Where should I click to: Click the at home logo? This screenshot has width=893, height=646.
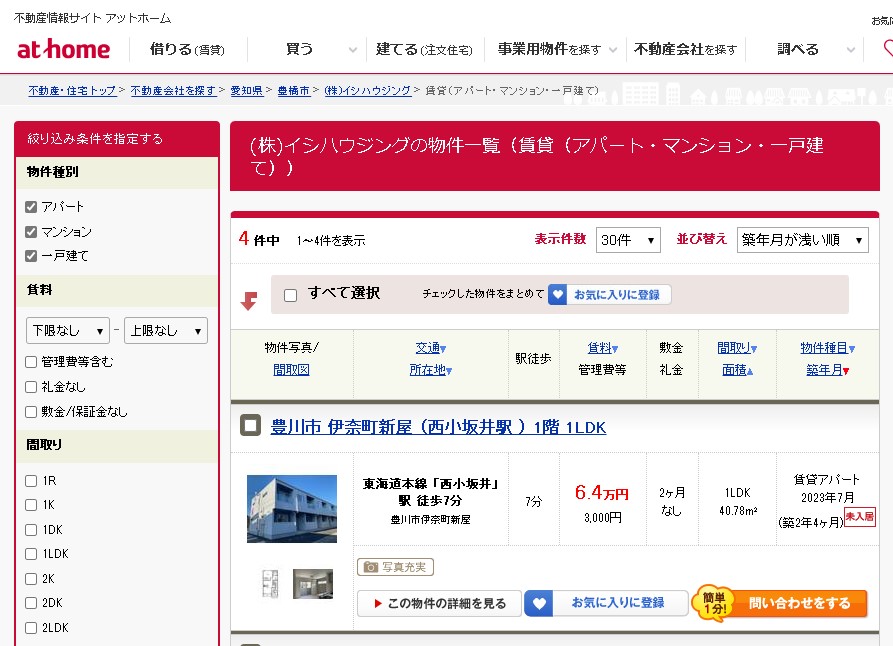64,49
